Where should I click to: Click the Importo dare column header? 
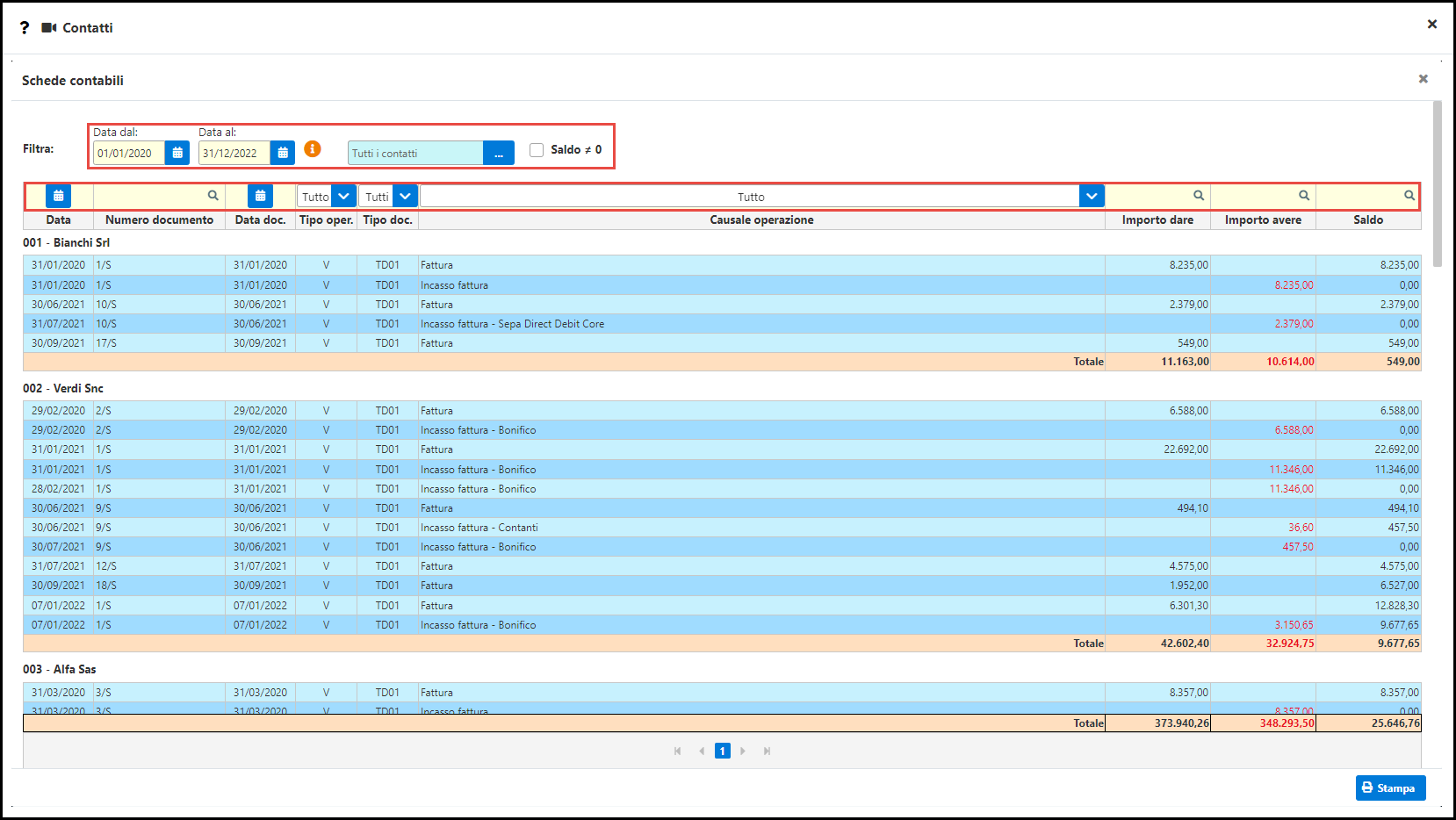click(1157, 220)
